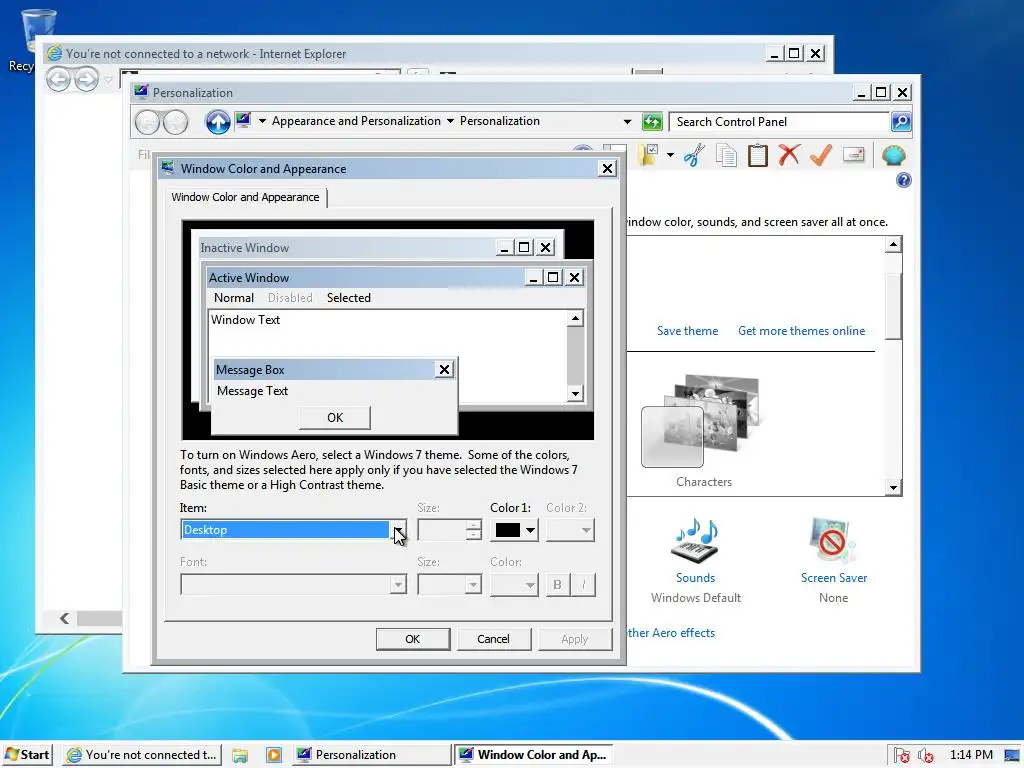The height and width of the screenshot is (768, 1024).
Task: Click the teal shell icon in toolbar
Action: click(893, 155)
